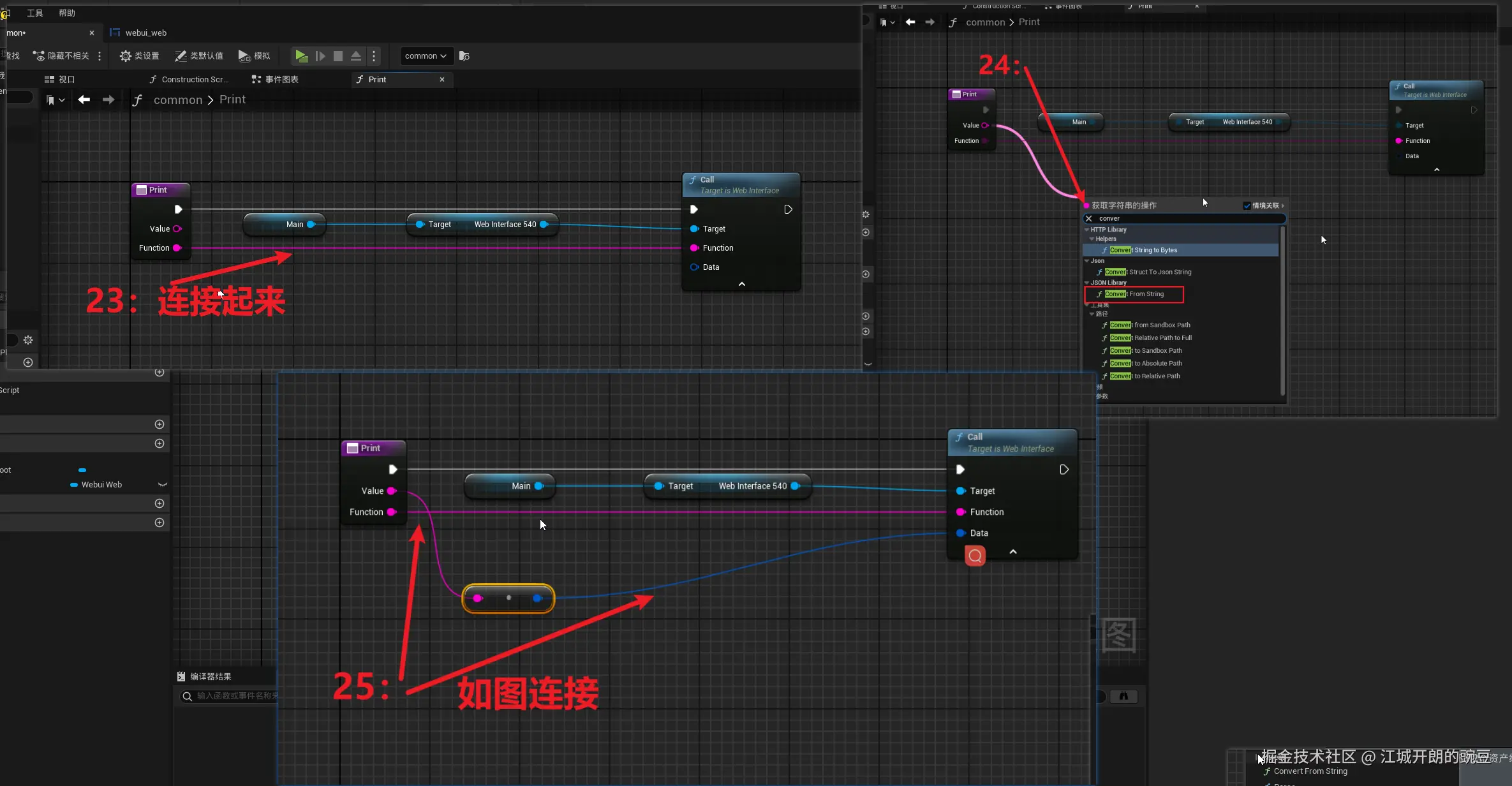This screenshot has height=786, width=1512.
Task: Click the magenta Function pin on Print node
Action: click(177, 248)
